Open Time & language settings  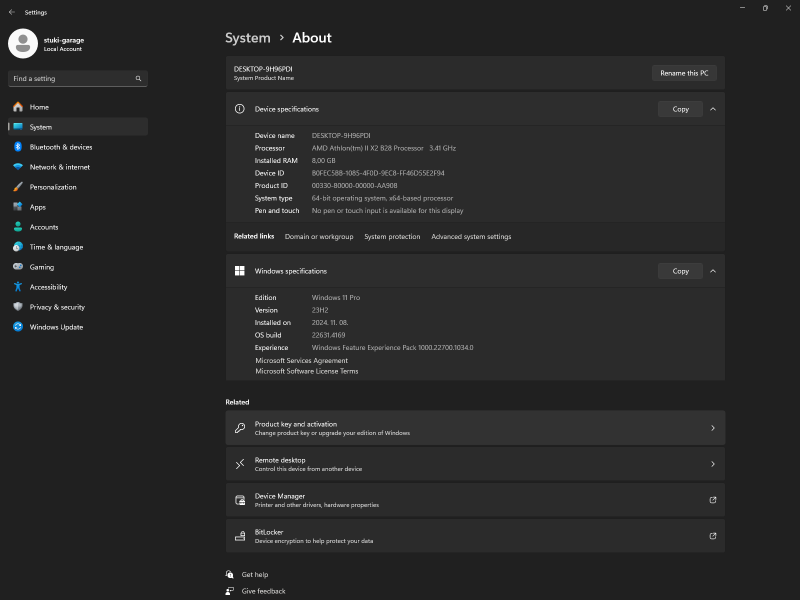pyautogui.click(x=78, y=247)
